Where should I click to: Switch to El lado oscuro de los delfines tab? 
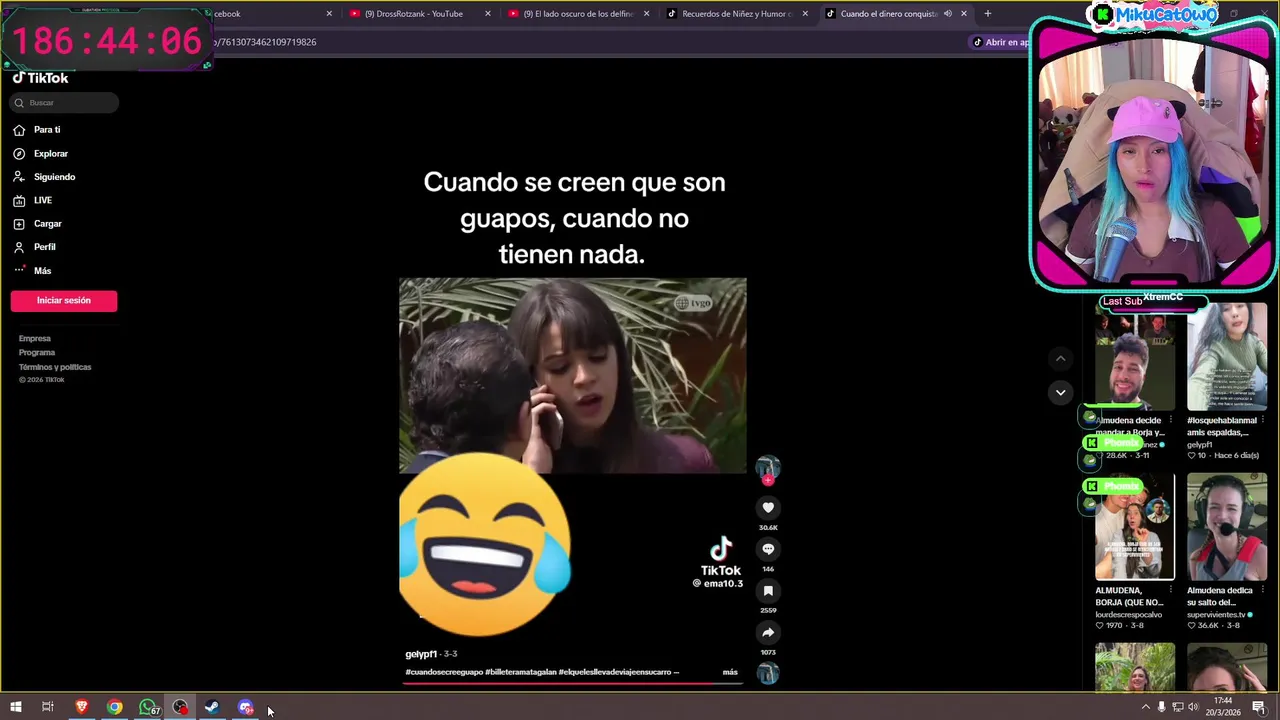(578, 14)
